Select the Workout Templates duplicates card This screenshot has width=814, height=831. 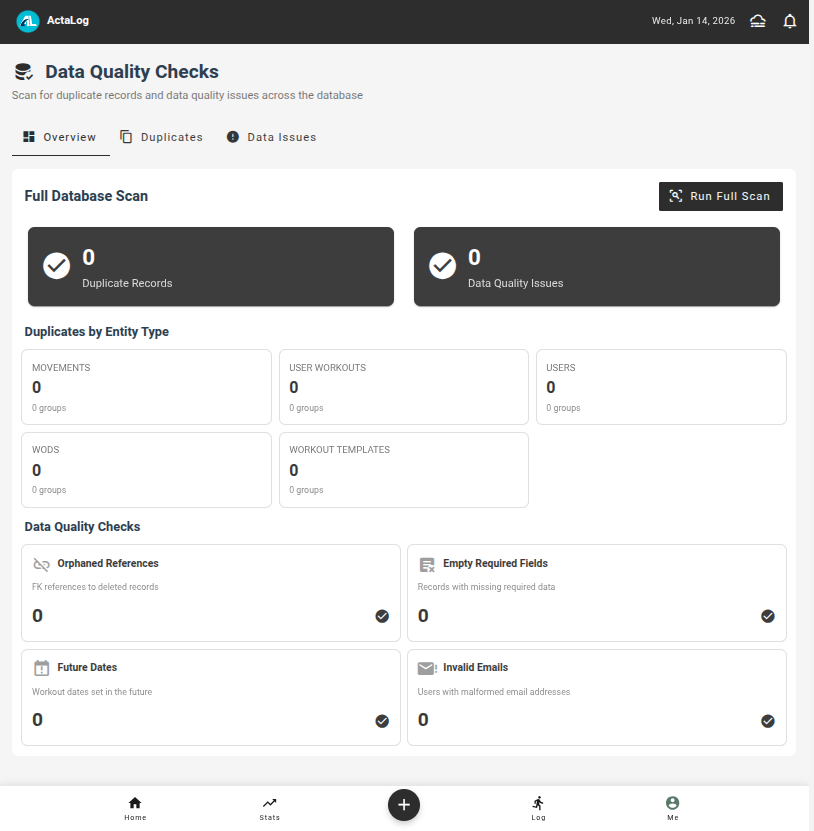coord(403,469)
